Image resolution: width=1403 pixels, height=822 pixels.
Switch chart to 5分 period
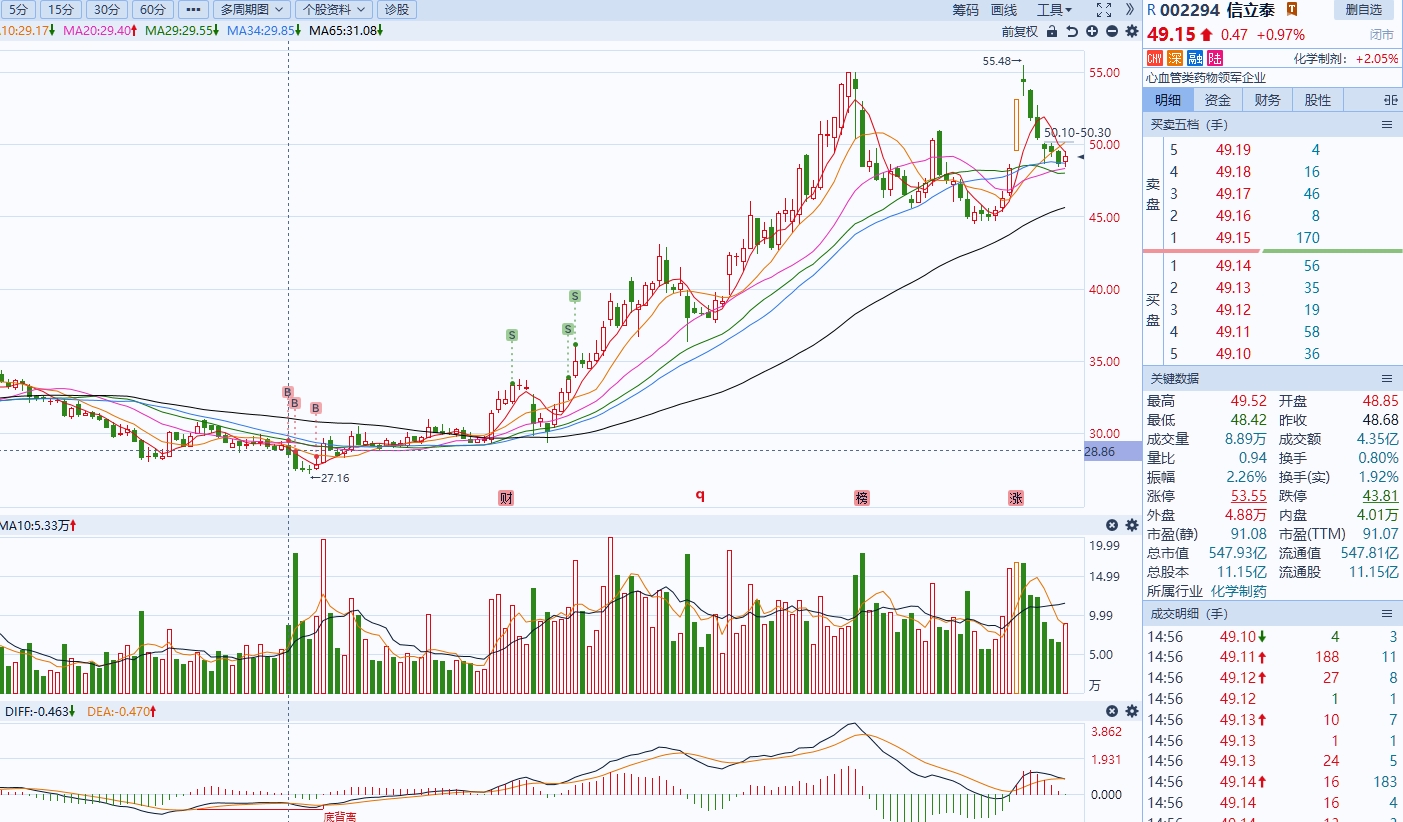click(20, 10)
